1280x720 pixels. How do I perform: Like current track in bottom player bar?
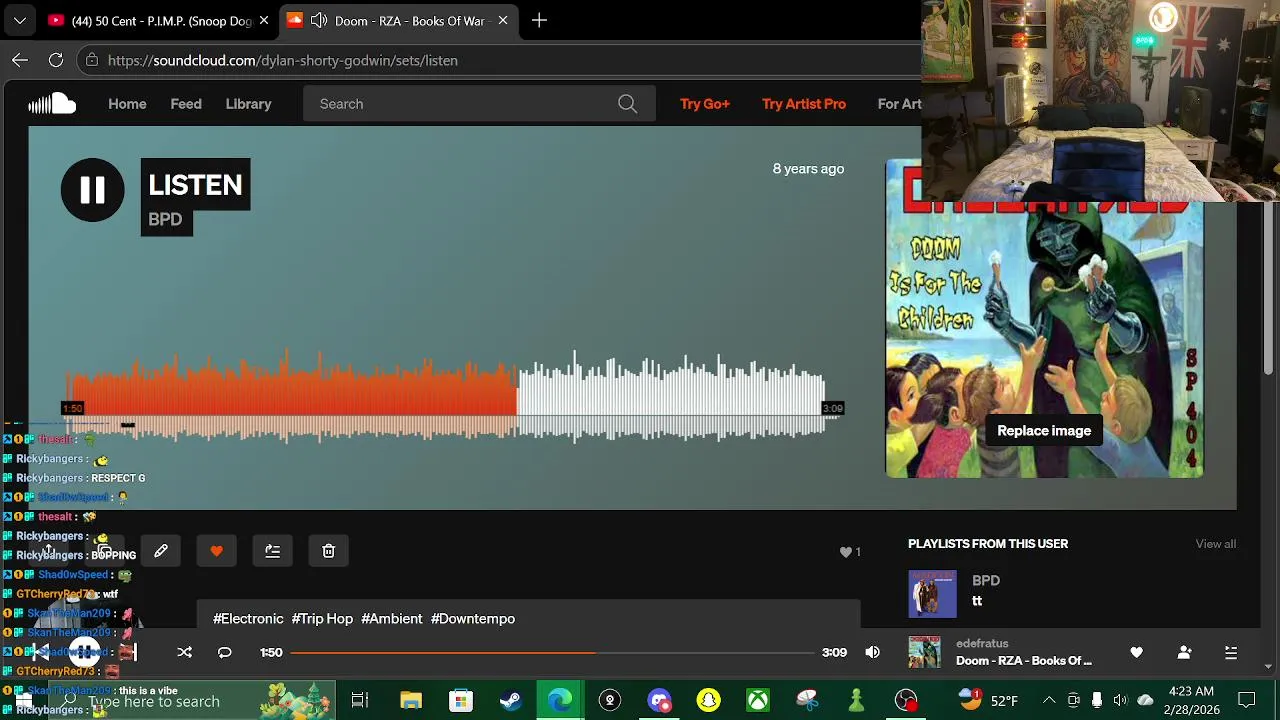pyautogui.click(x=1137, y=653)
